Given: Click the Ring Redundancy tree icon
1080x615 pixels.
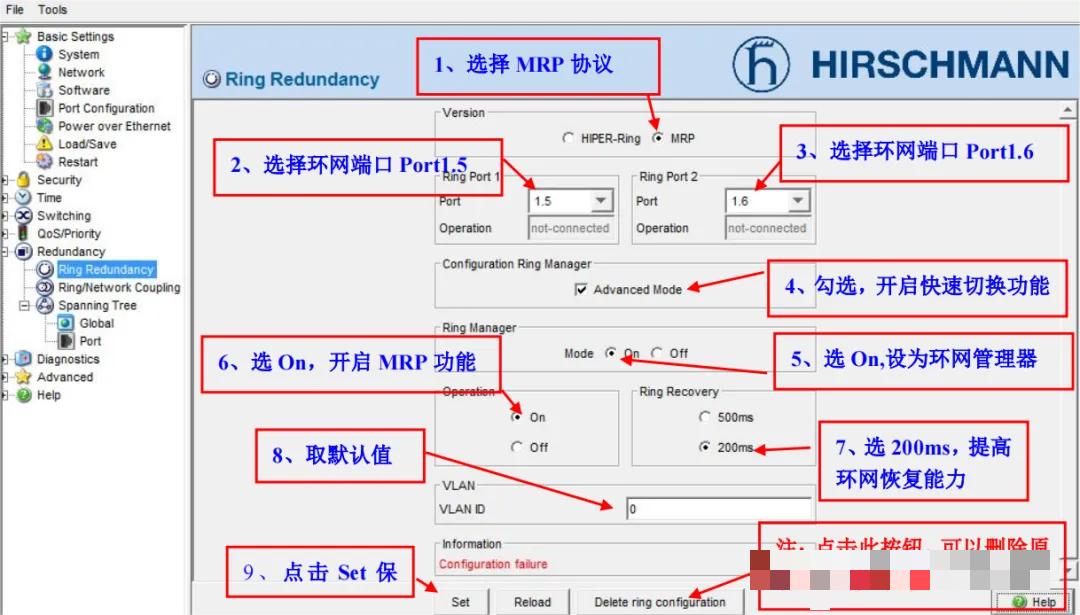Looking at the screenshot, I should coord(45,269).
